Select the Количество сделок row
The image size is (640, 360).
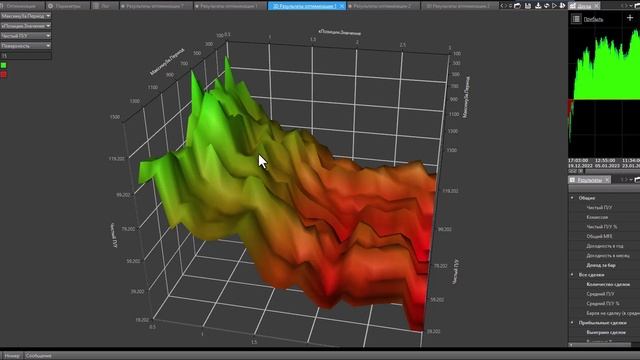604,284
